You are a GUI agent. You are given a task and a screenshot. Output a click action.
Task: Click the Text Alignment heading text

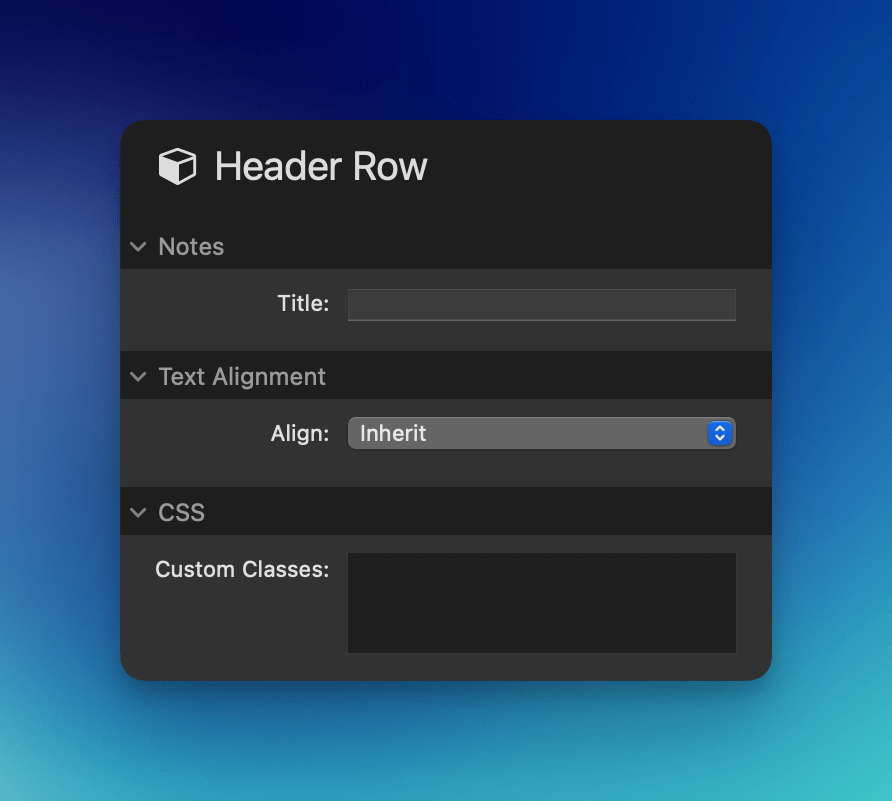[242, 377]
